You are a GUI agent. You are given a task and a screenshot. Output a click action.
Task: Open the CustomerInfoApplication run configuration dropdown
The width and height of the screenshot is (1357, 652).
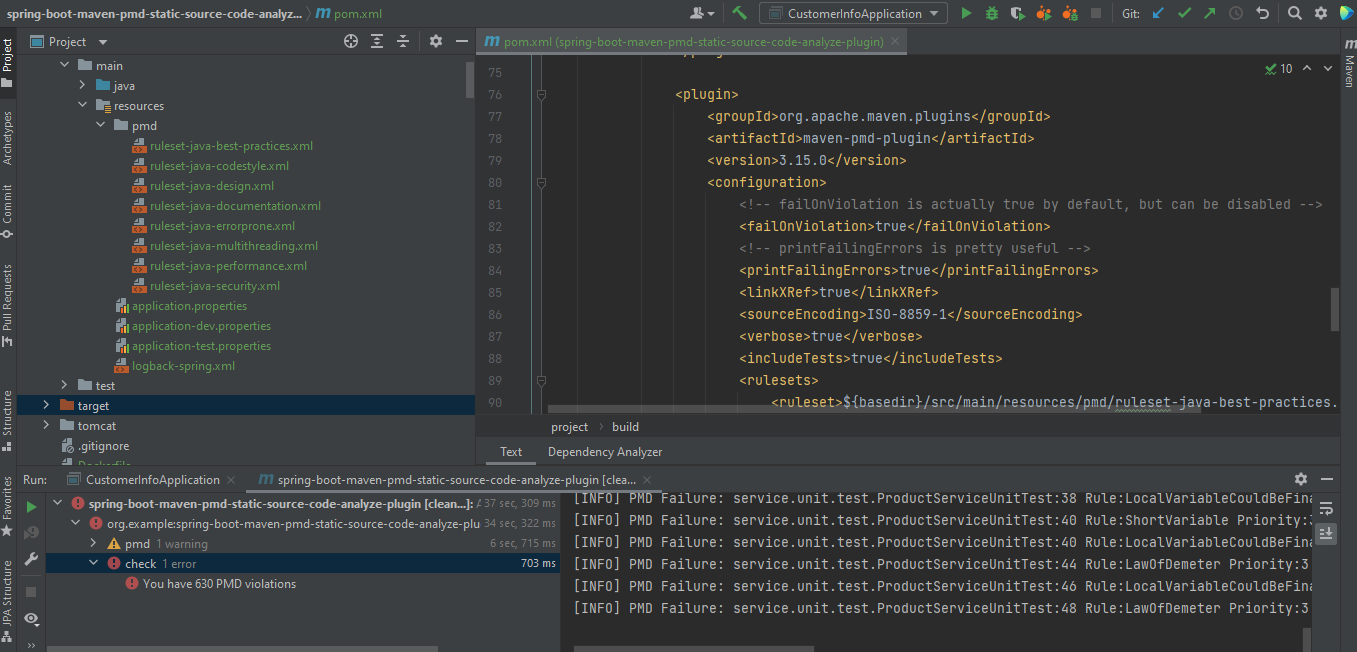point(853,13)
